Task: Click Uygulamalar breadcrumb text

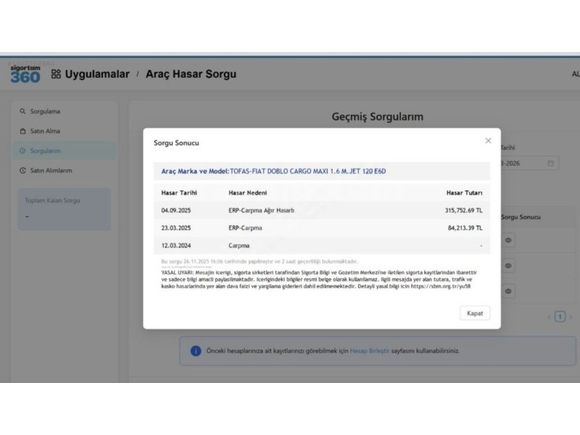Action: tap(97, 74)
